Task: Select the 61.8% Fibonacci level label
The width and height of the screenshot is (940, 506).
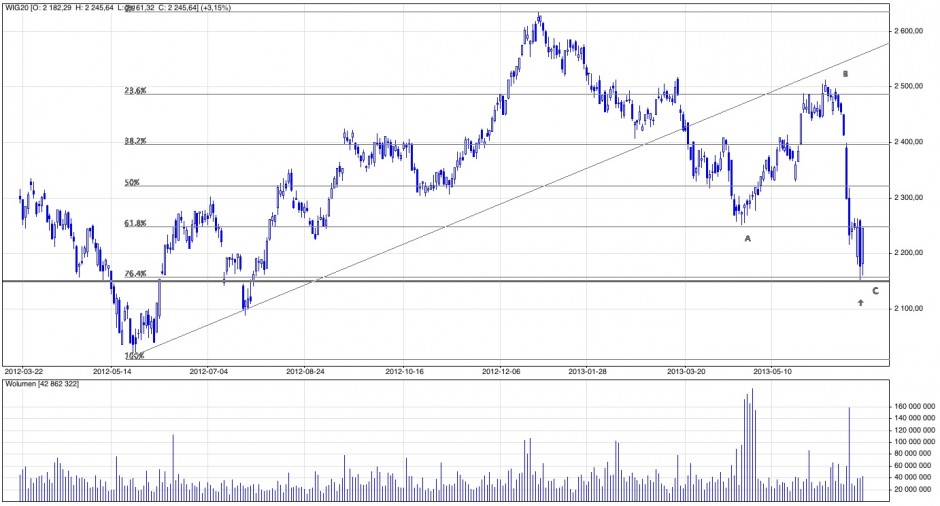Action: (x=135, y=224)
